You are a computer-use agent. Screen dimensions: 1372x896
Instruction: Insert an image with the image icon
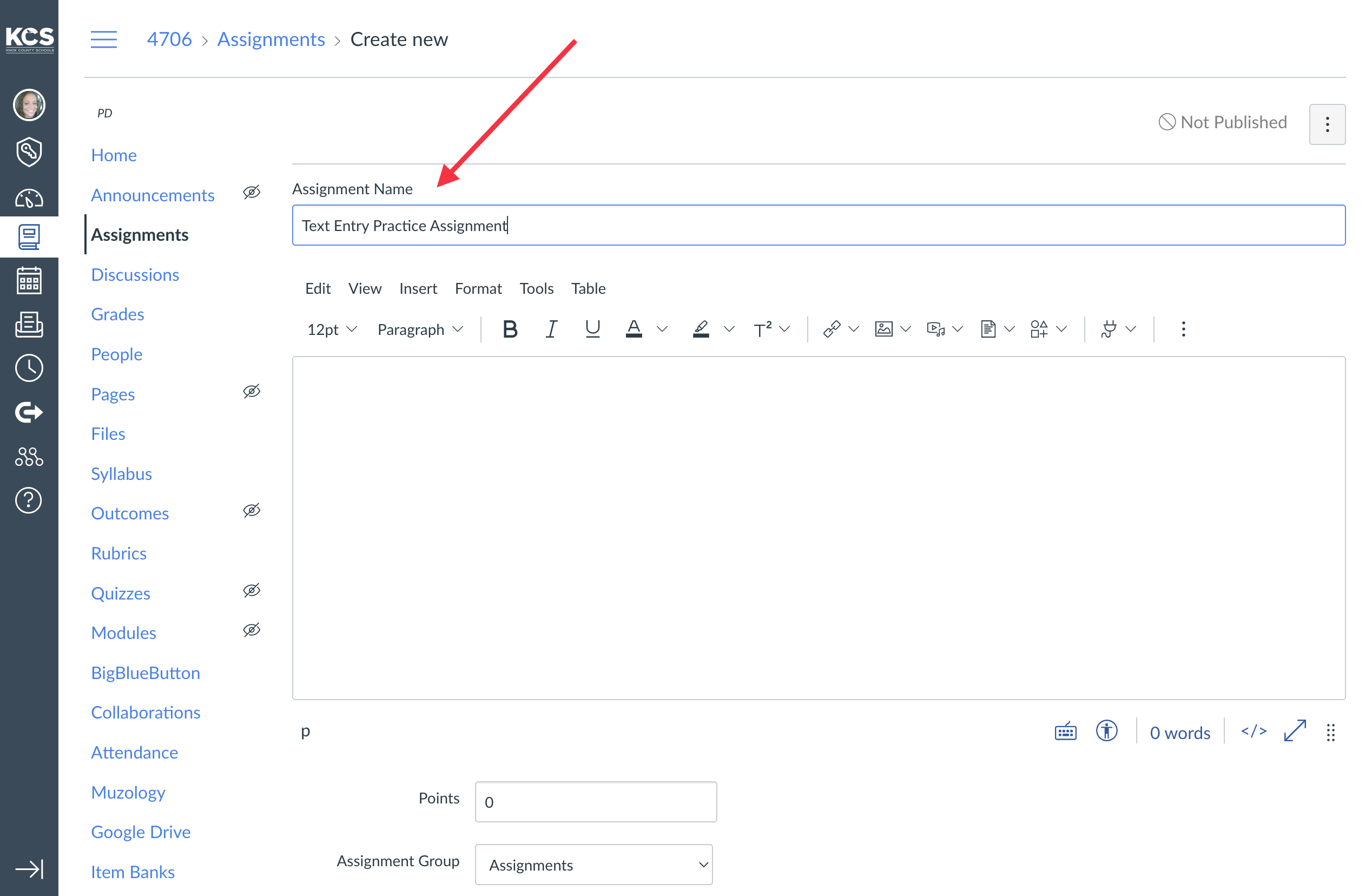pos(883,329)
